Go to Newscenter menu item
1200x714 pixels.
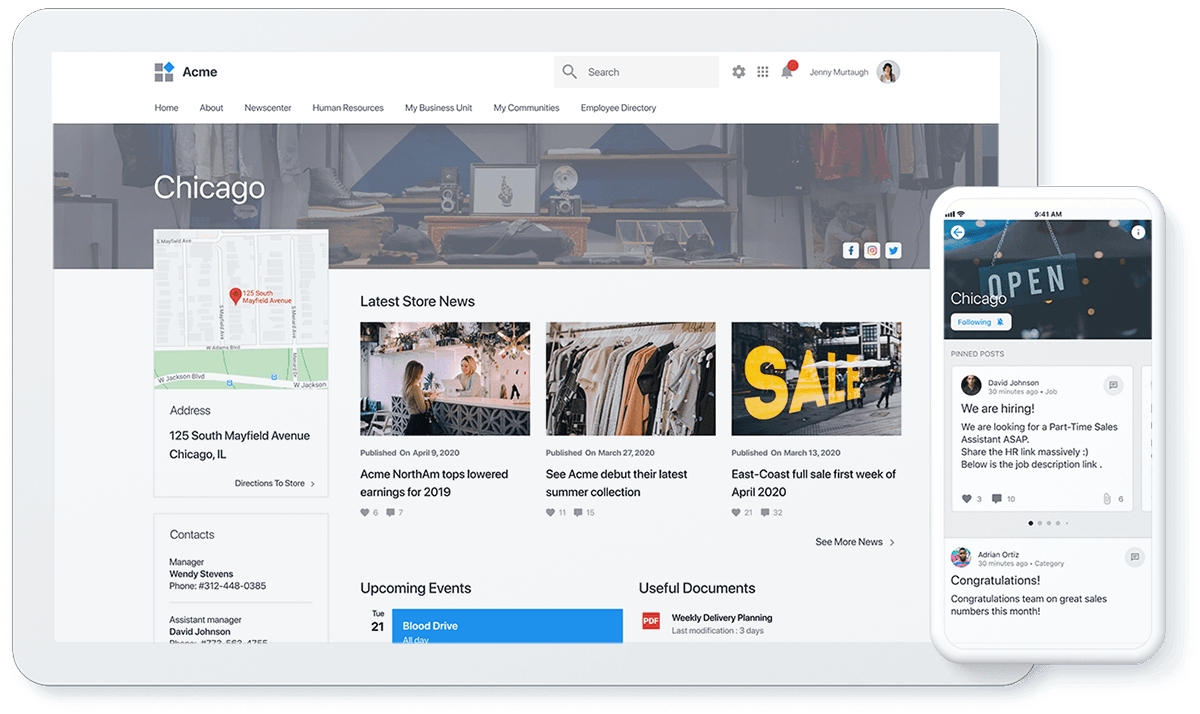click(268, 108)
